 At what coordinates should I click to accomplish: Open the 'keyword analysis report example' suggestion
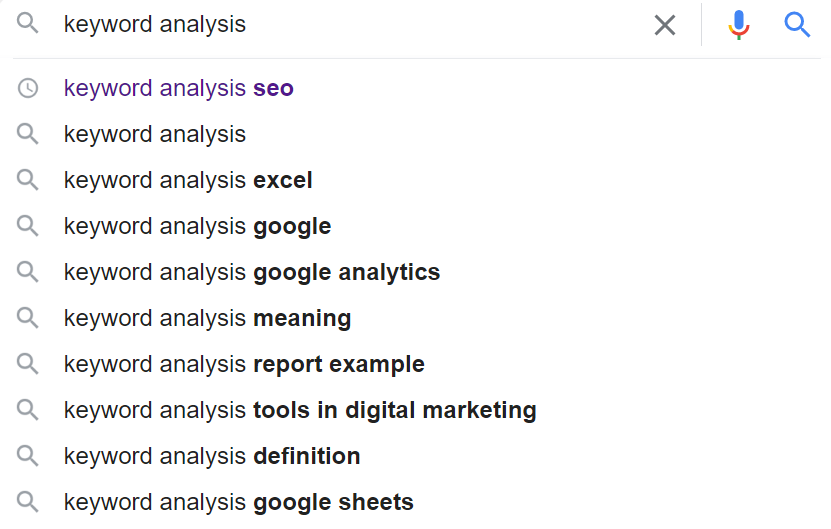coord(244,364)
